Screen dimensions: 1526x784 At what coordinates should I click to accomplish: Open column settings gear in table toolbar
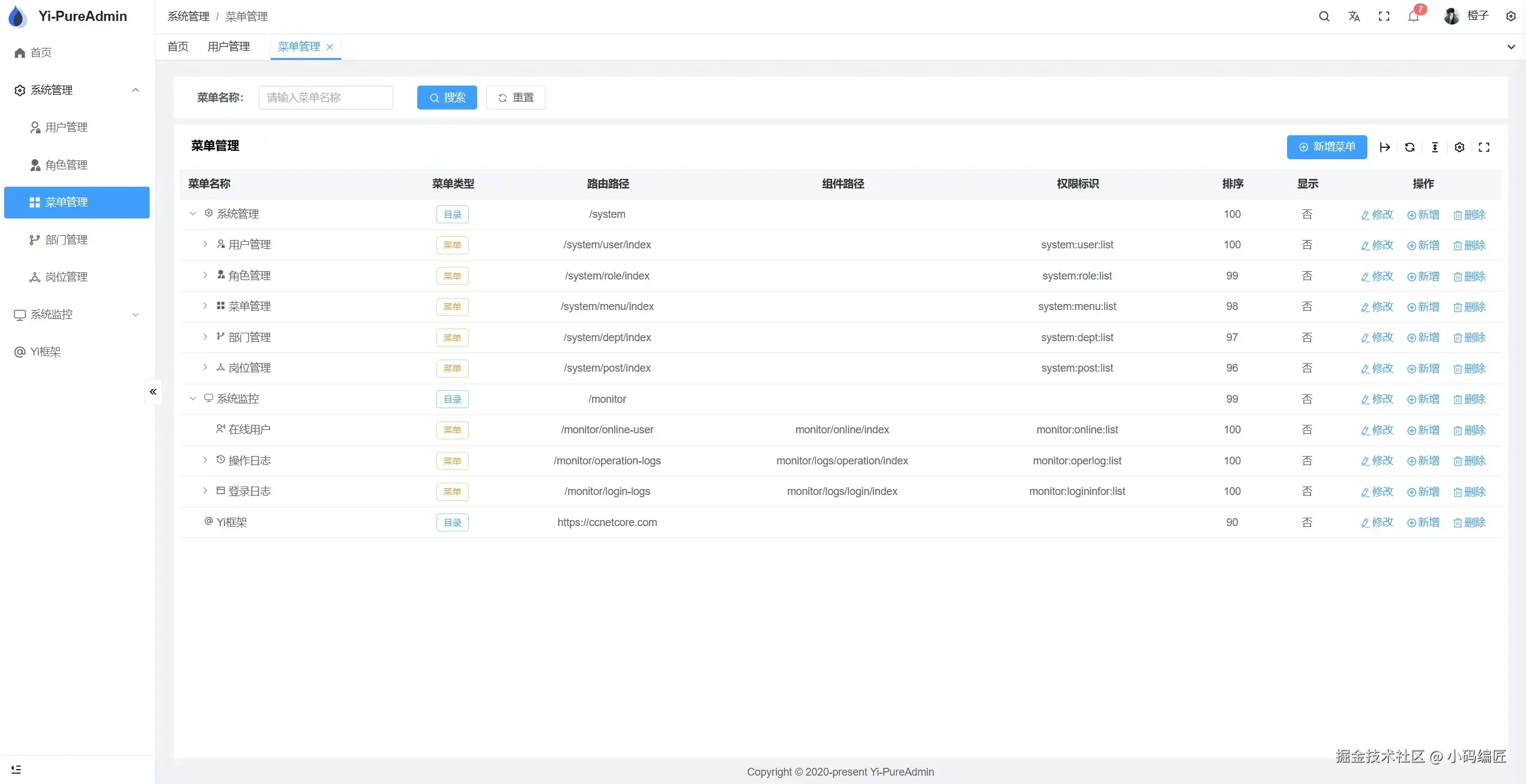[1459, 147]
